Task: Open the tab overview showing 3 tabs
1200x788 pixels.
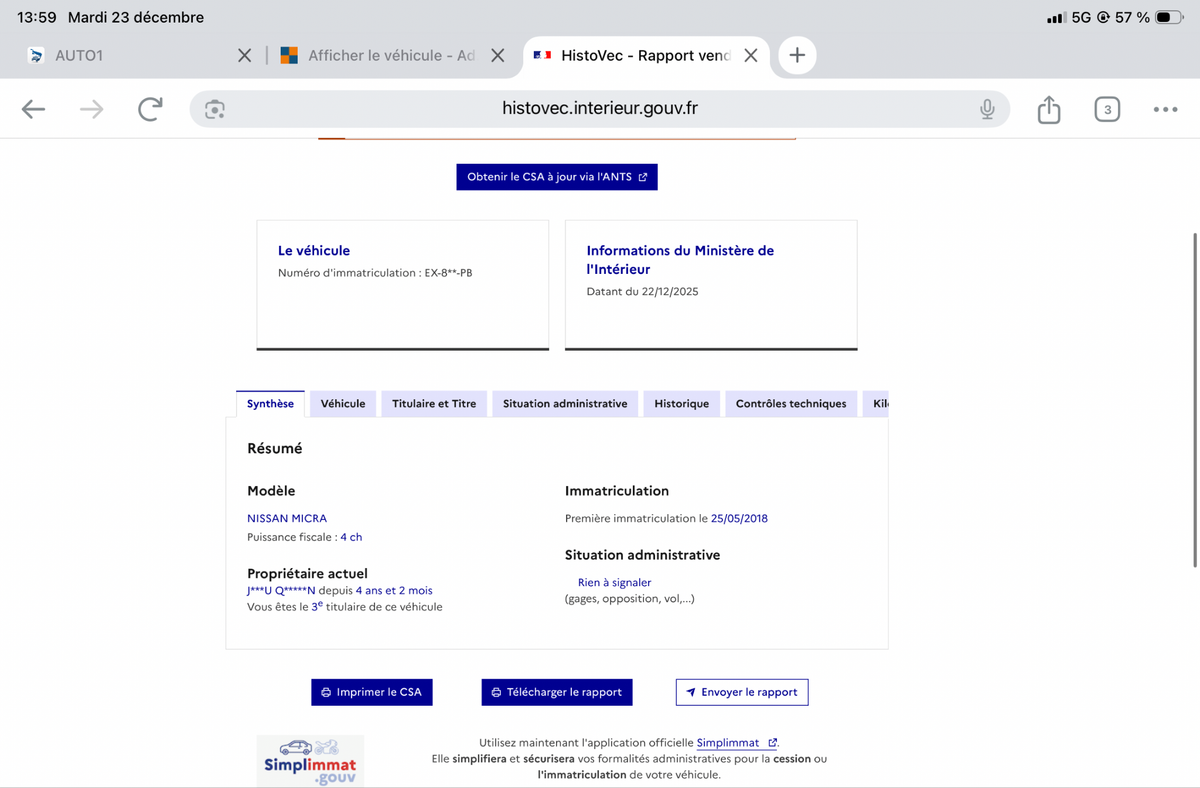Action: pos(1107,109)
